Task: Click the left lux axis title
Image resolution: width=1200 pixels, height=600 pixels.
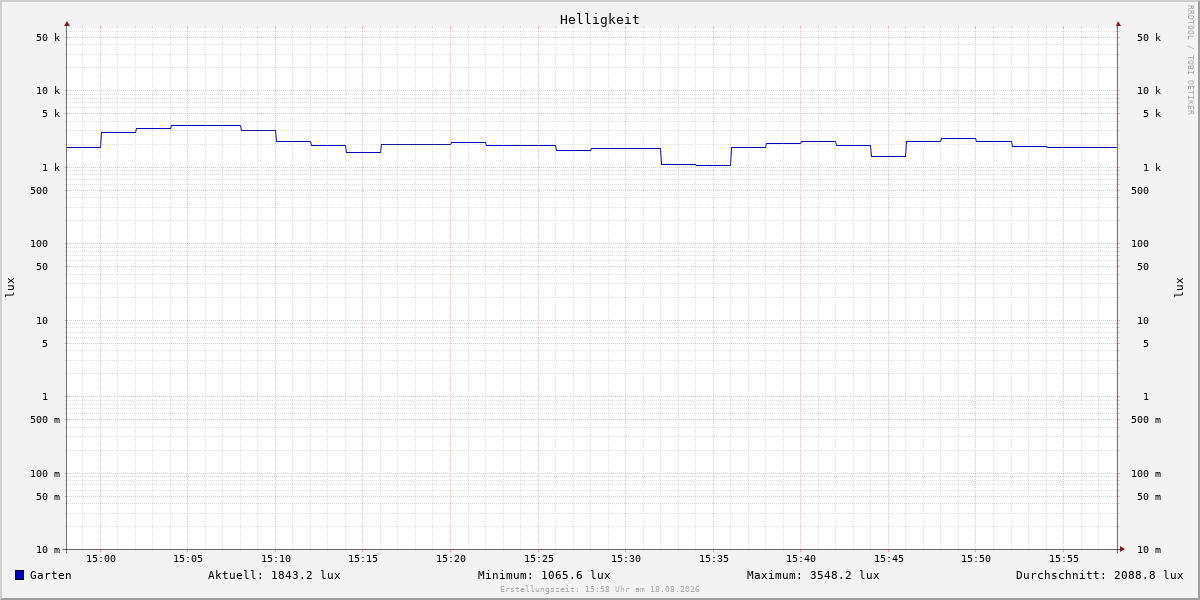Action: 10,288
